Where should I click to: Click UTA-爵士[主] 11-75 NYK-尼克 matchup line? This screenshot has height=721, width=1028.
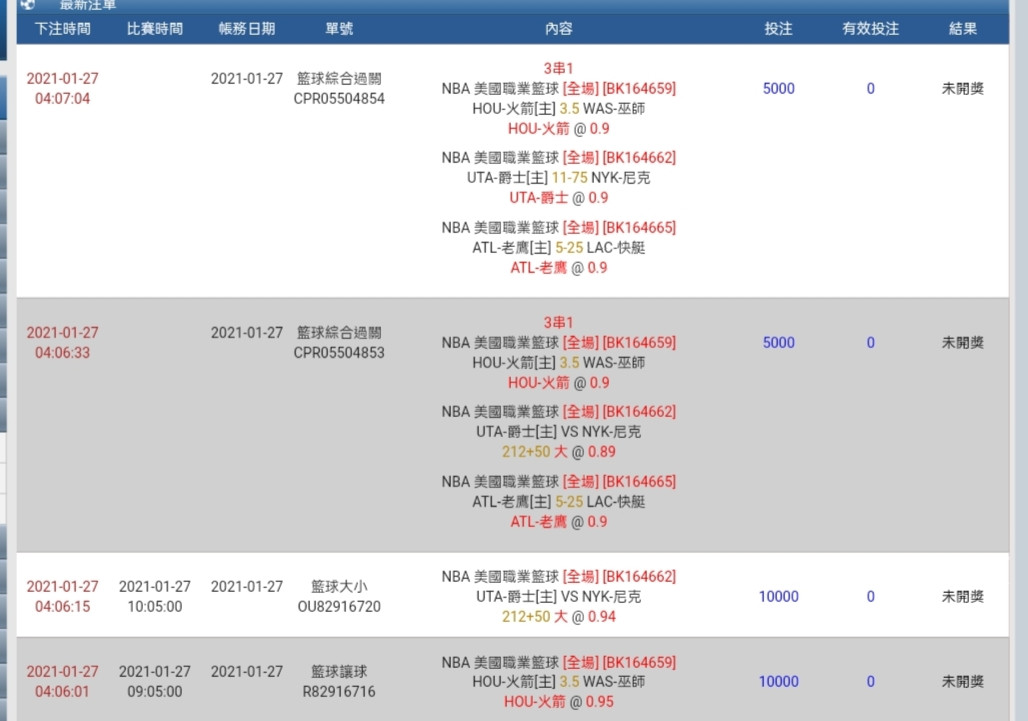click(x=559, y=178)
